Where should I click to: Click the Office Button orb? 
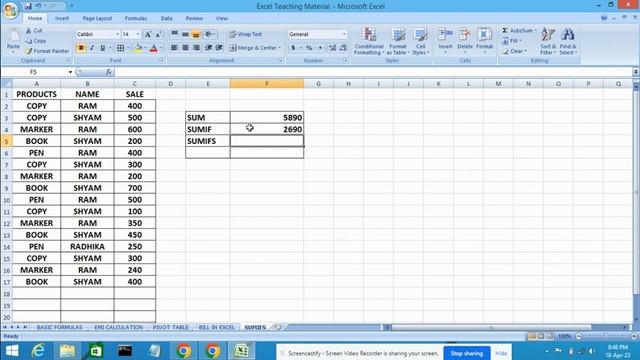pos(10,10)
